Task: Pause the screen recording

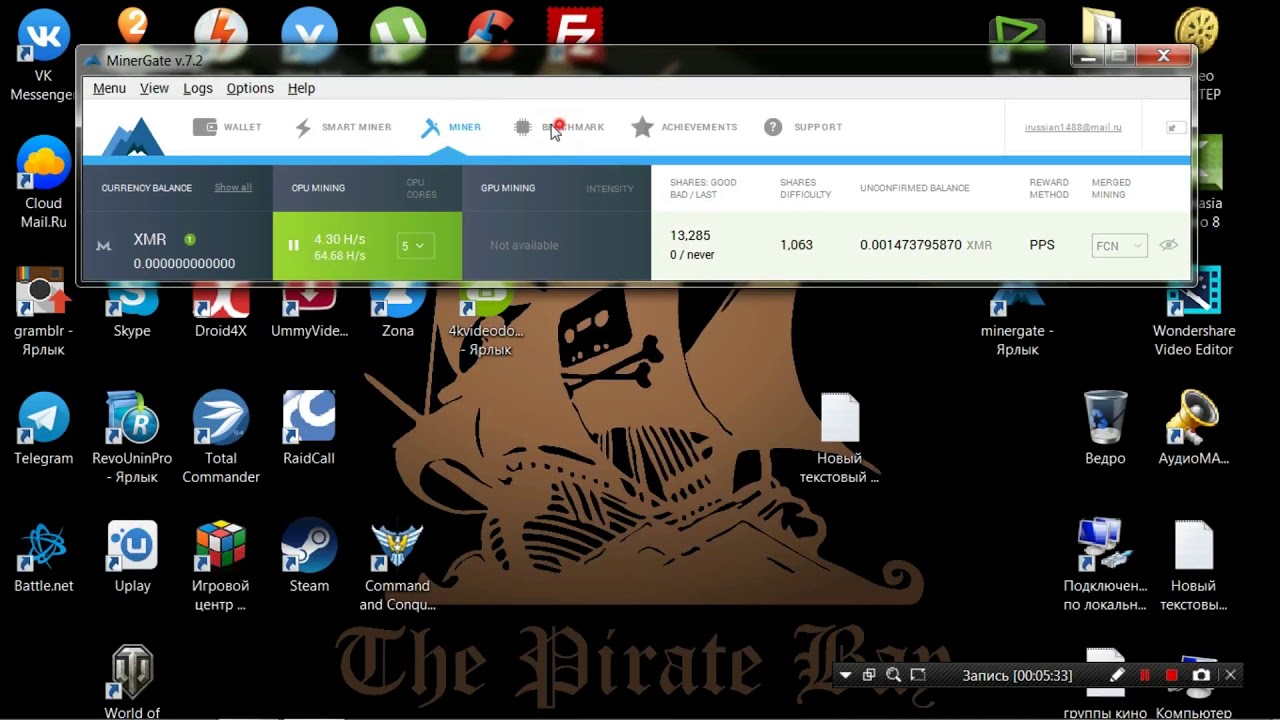Action: (x=1145, y=675)
